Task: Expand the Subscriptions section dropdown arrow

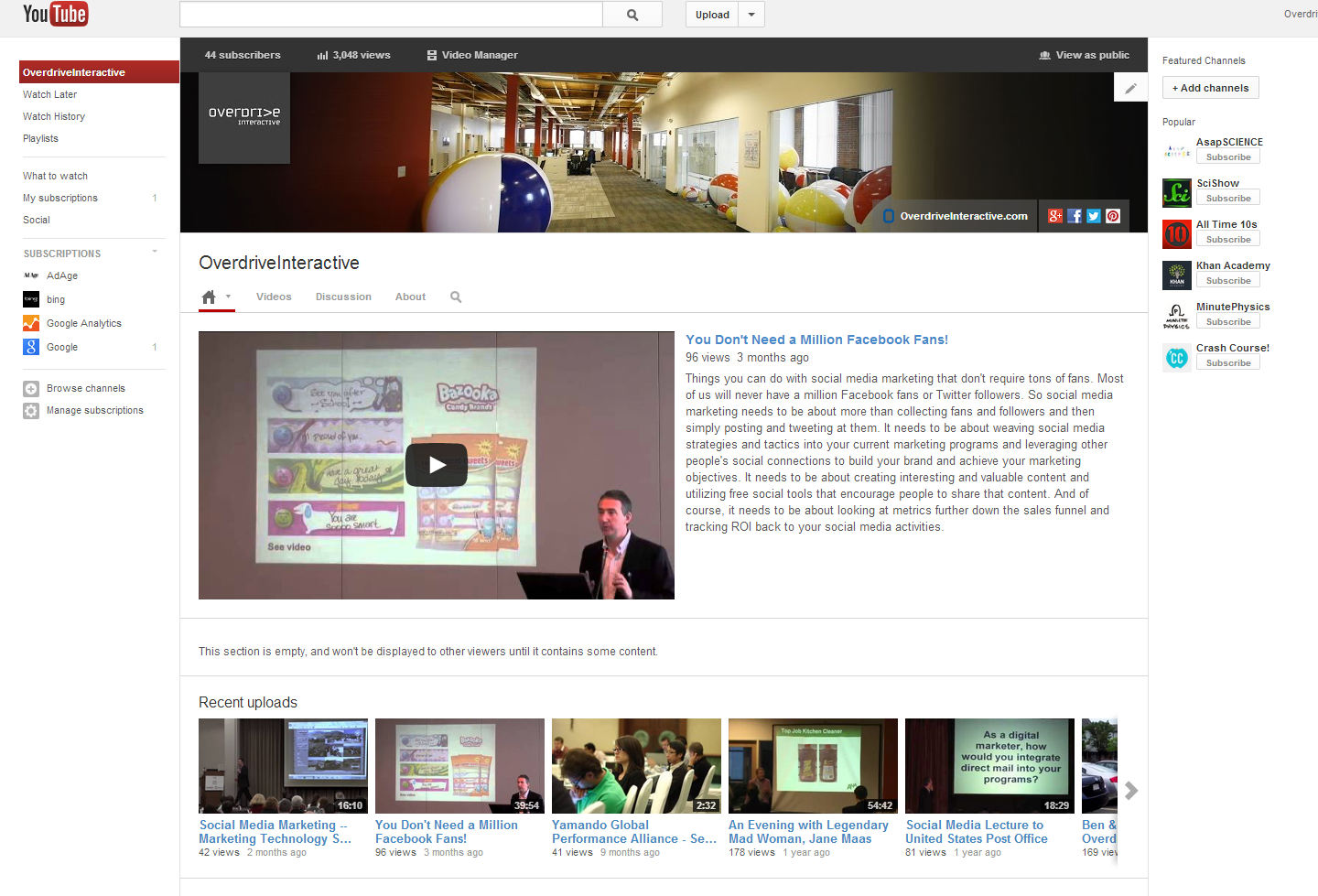Action: tap(155, 252)
